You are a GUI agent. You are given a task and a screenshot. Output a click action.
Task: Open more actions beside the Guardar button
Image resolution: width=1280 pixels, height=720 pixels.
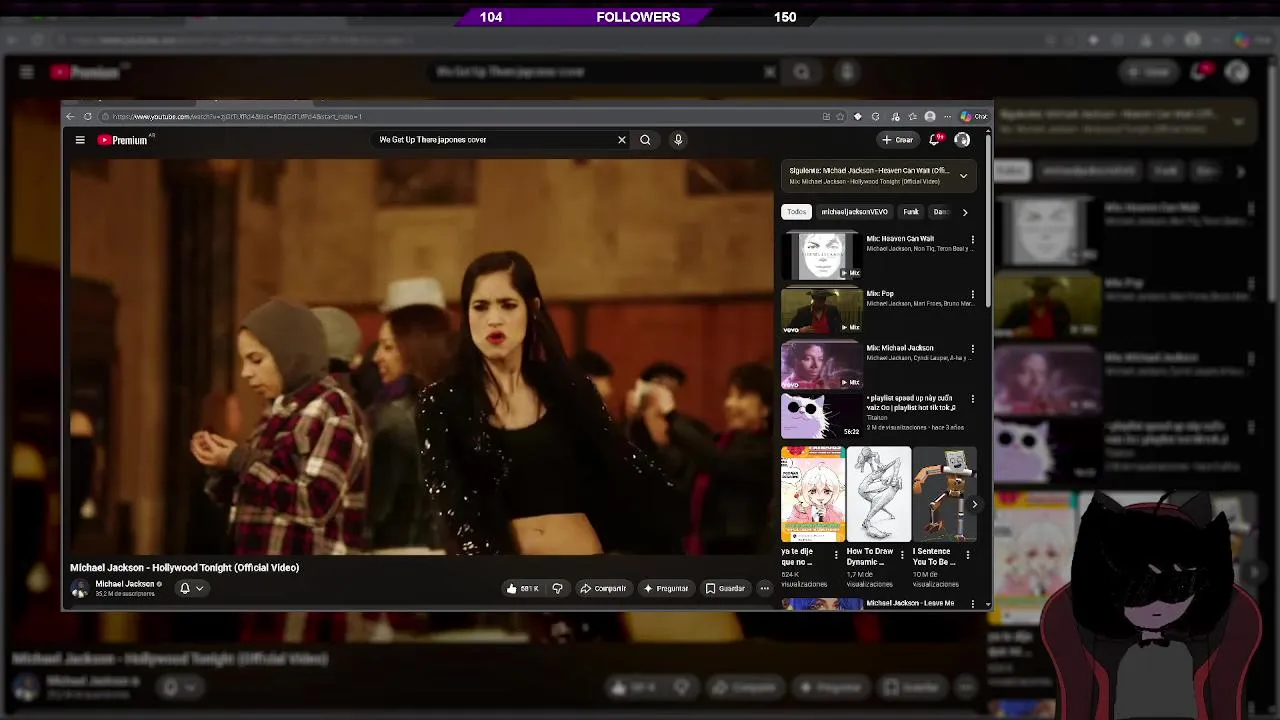coord(764,588)
